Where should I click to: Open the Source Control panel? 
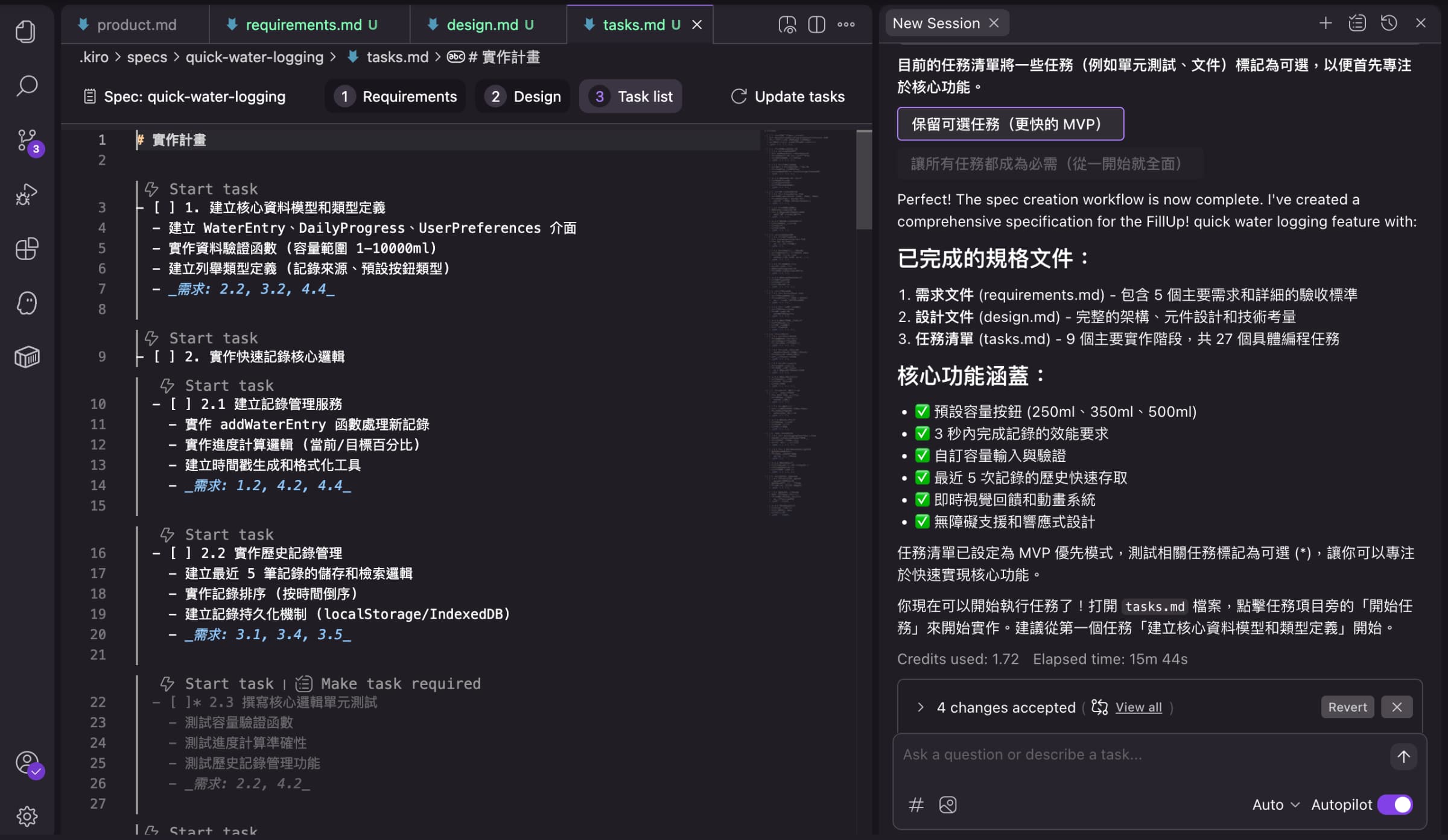27,141
